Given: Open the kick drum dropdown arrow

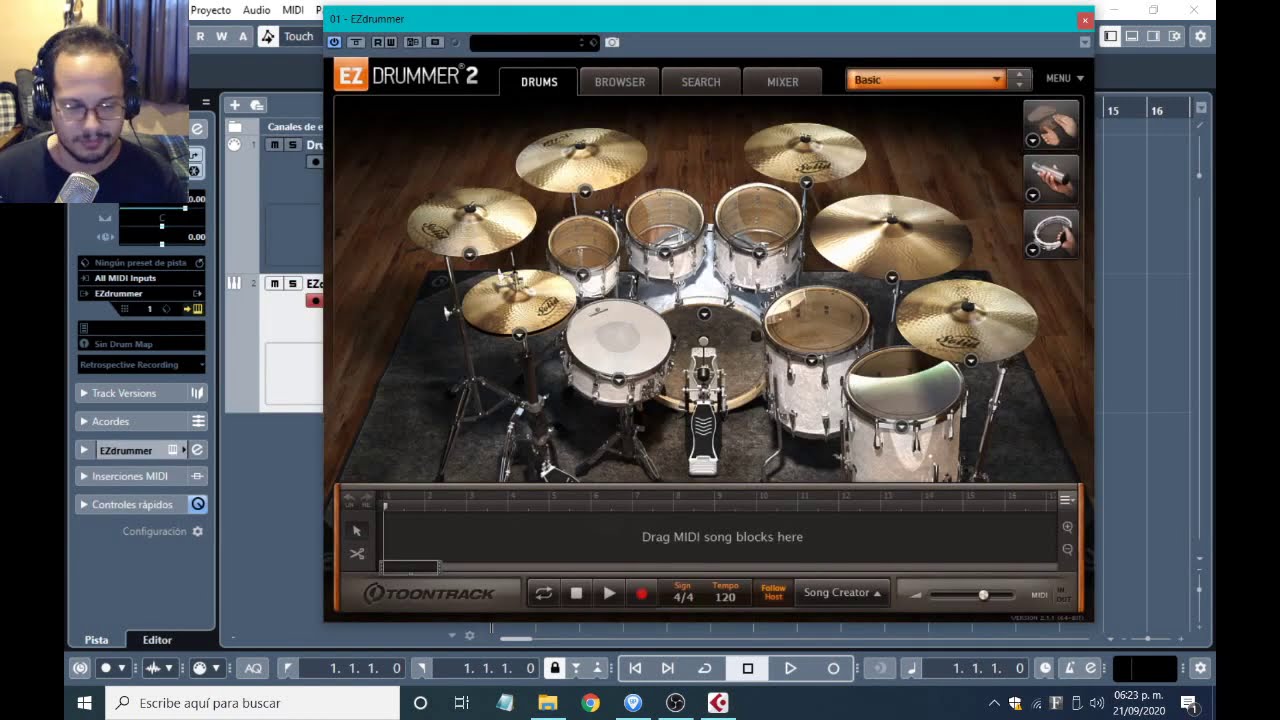Looking at the screenshot, I should [704, 314].
